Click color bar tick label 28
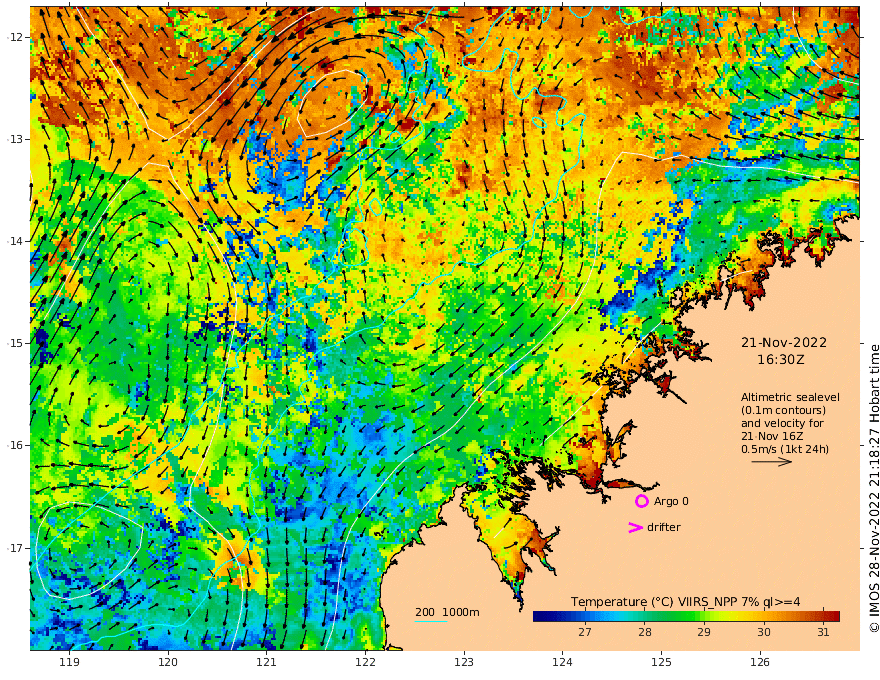The image size is (880, 680). [x=644, y=632]
